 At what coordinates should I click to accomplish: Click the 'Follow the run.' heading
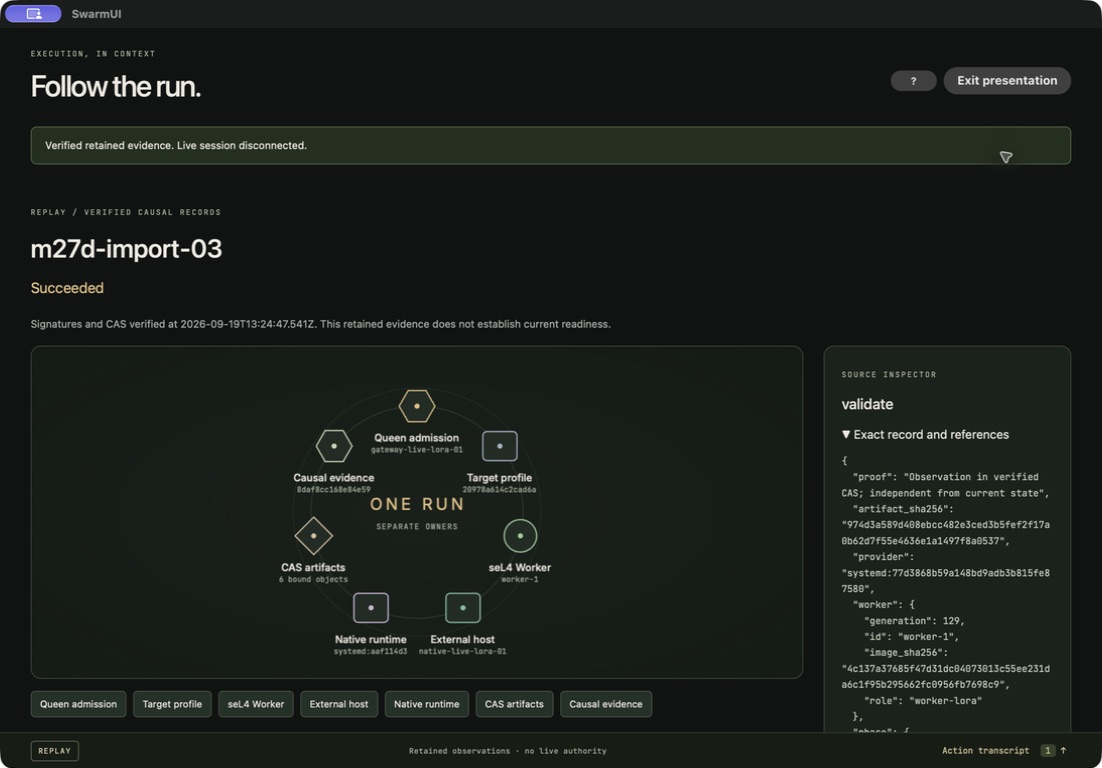(116, 86)
